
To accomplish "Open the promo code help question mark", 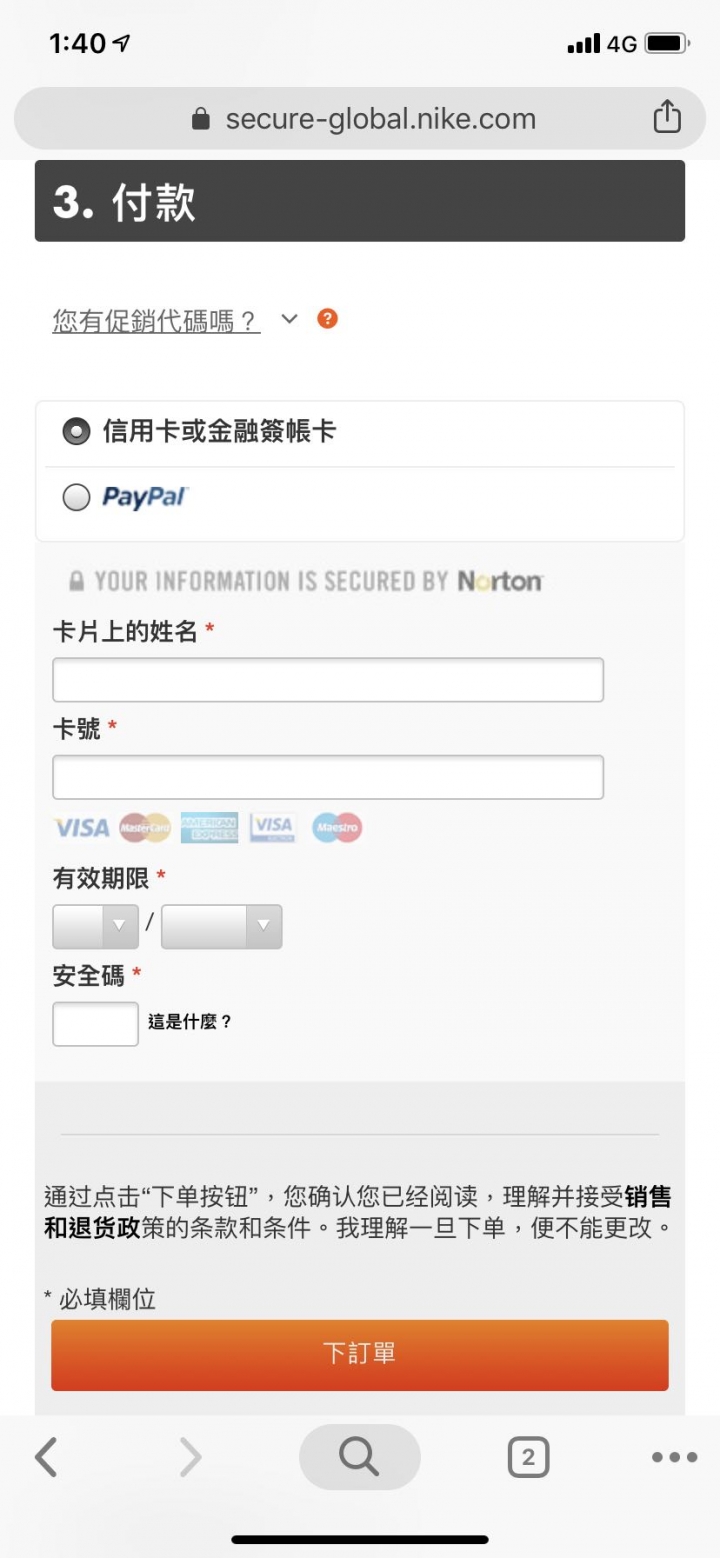I will pos(327,319).
